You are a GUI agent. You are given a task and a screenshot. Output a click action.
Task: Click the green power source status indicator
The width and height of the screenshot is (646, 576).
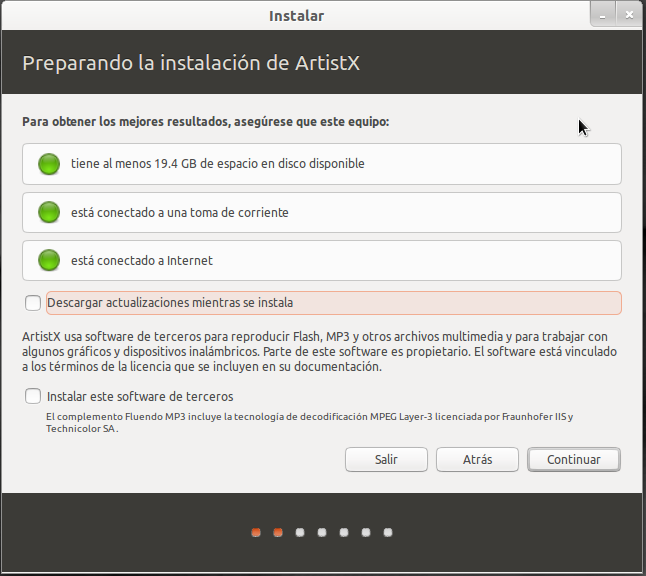pos(49,212)
